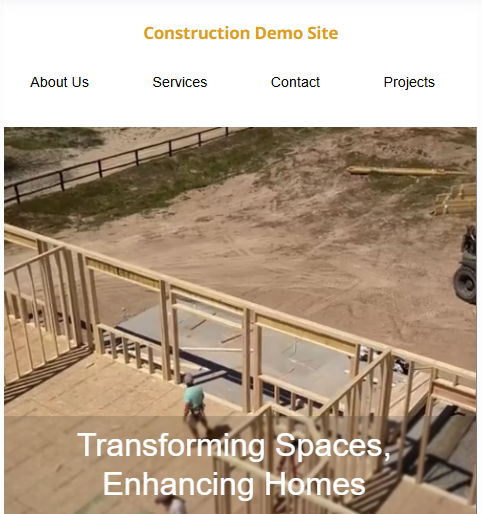Go to the Services menu item

coord(180,82)
